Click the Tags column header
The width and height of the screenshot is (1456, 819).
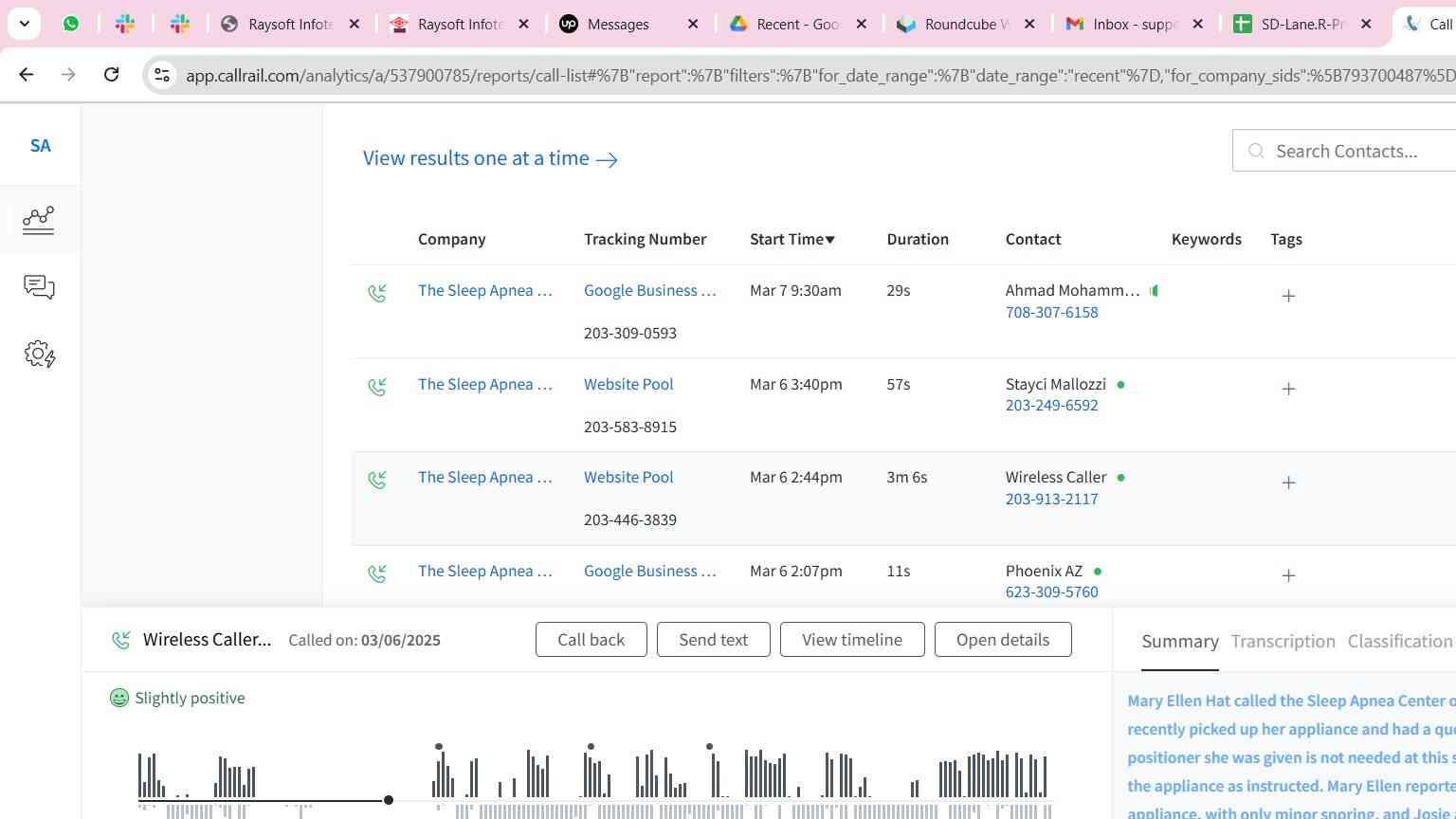(x=1286, y=239)
